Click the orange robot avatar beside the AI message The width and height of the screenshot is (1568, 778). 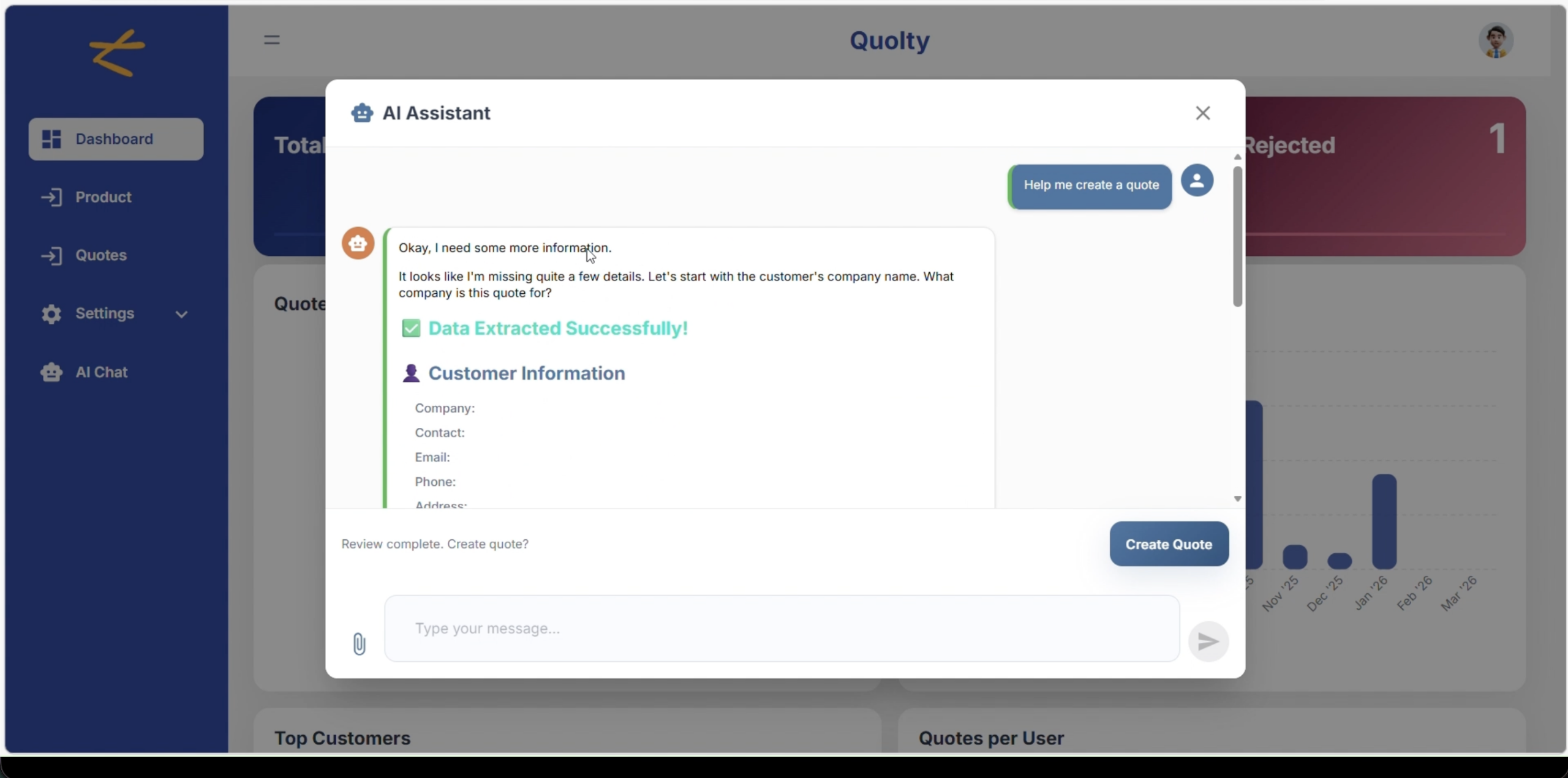(358, 242)
